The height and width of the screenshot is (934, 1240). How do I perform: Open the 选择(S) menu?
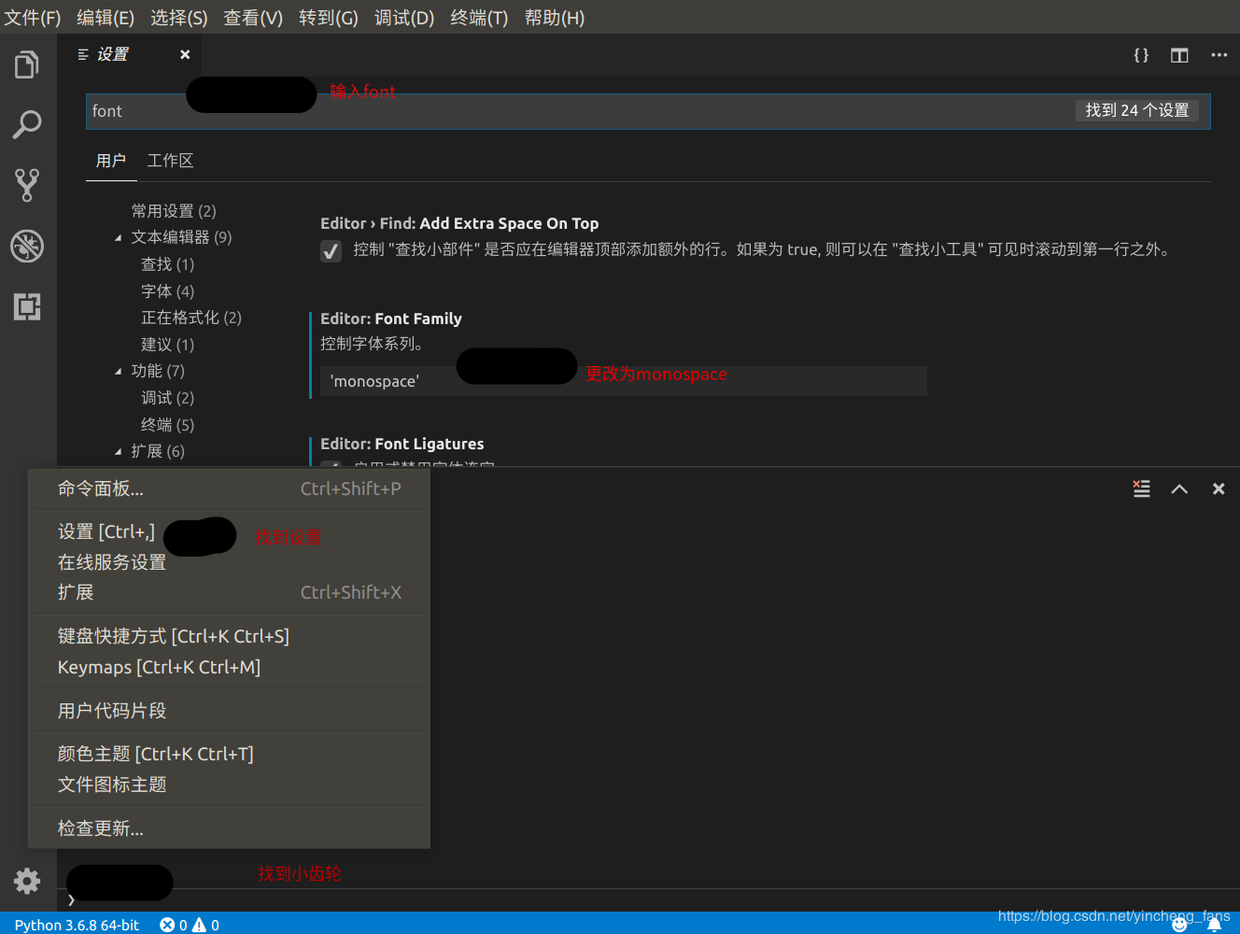tap(179, 17)
